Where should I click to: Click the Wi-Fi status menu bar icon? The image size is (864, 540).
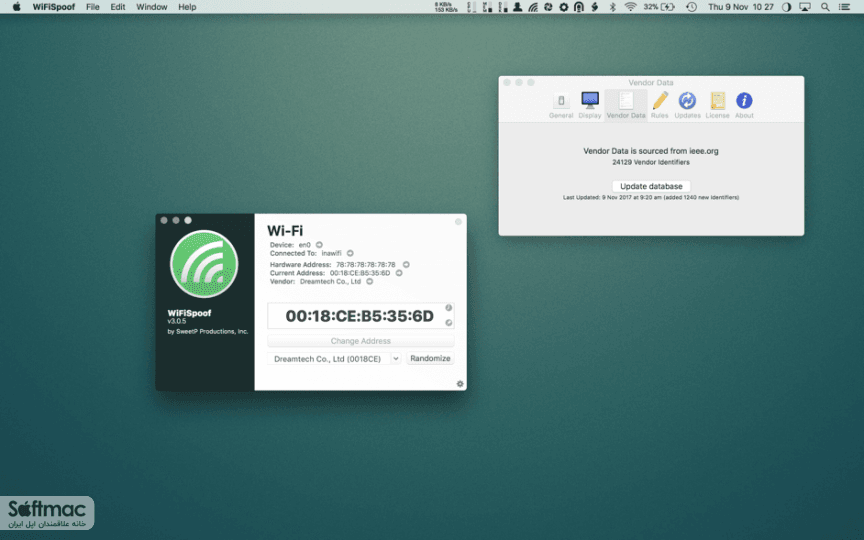[x=630, y=7]
